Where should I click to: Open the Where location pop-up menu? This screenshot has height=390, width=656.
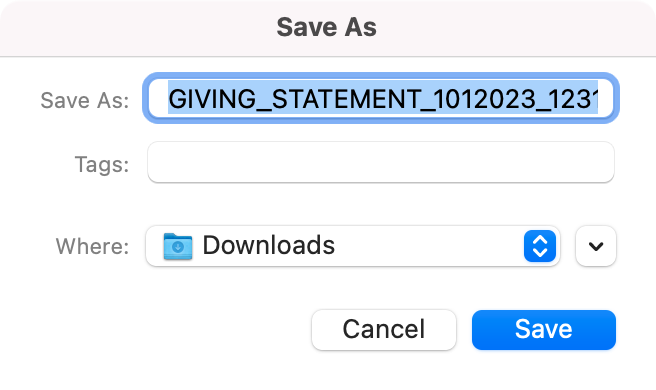click(353, 246)
